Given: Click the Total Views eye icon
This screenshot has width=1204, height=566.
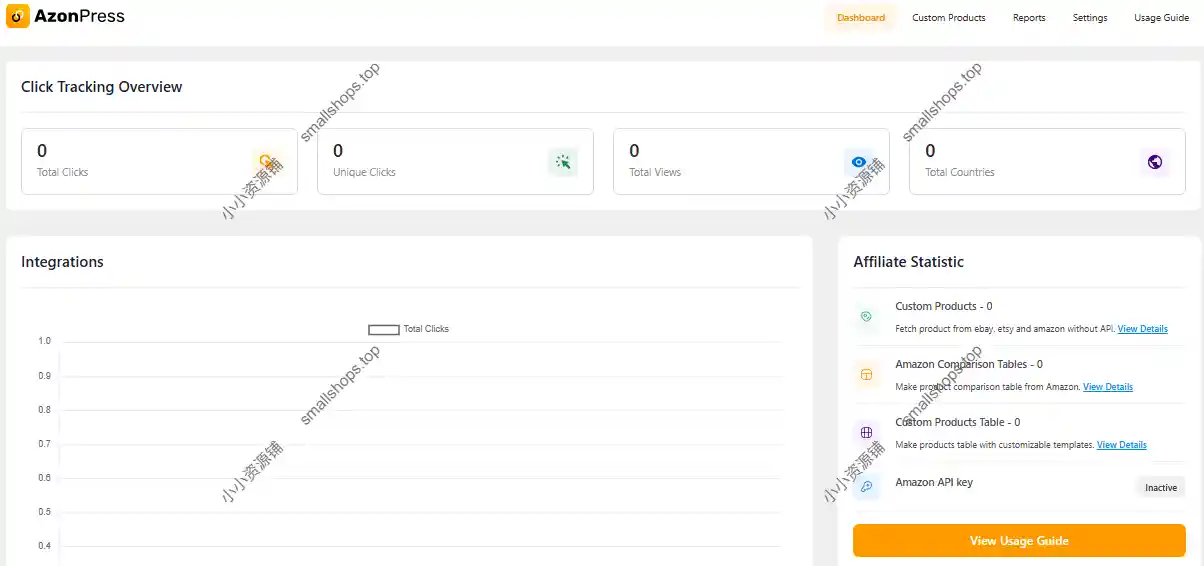Looking at the screenshot, I should tap(859, 162).
